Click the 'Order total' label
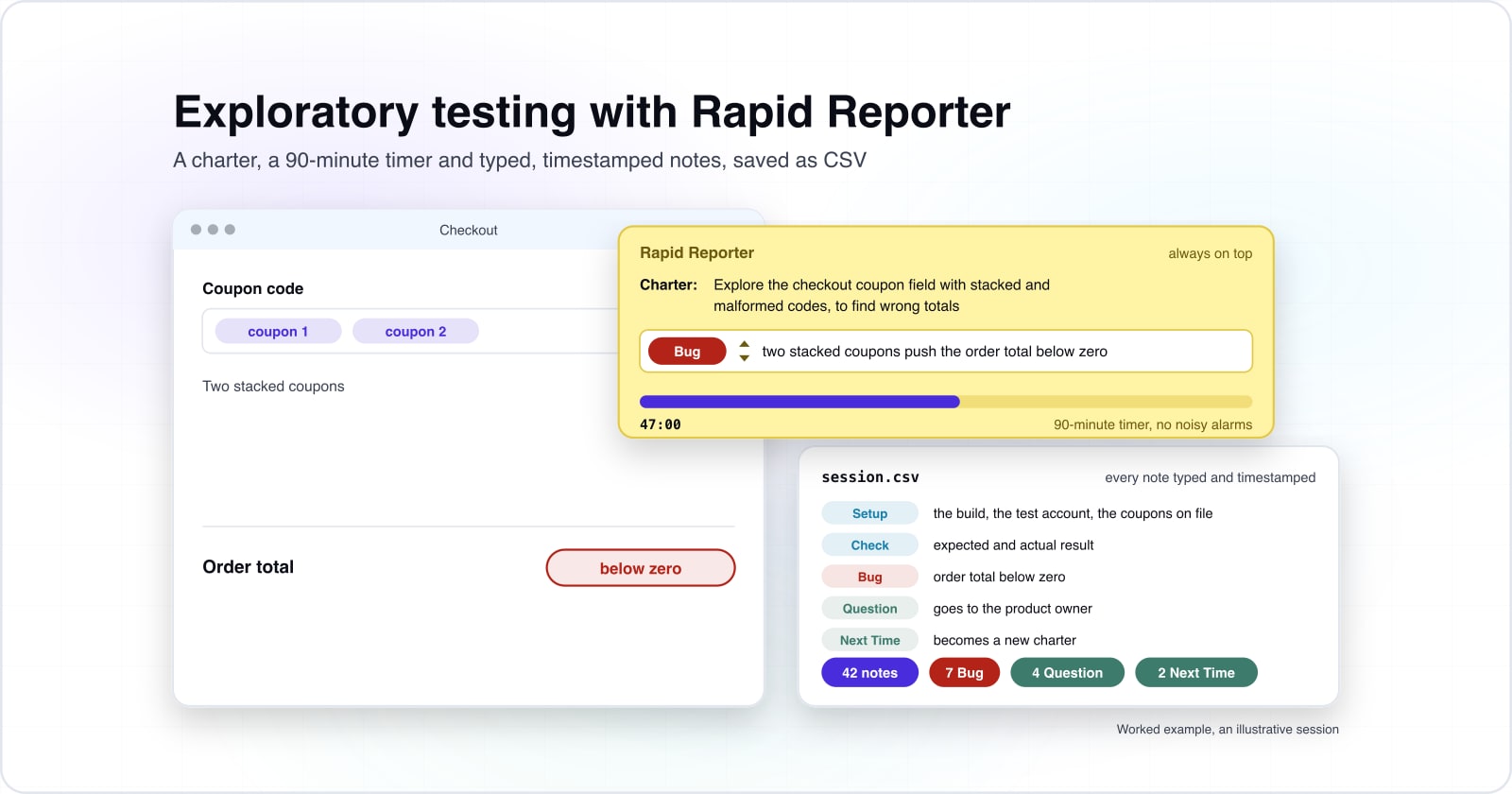Viewport: 1512px width, 794px height. point(248,567)
